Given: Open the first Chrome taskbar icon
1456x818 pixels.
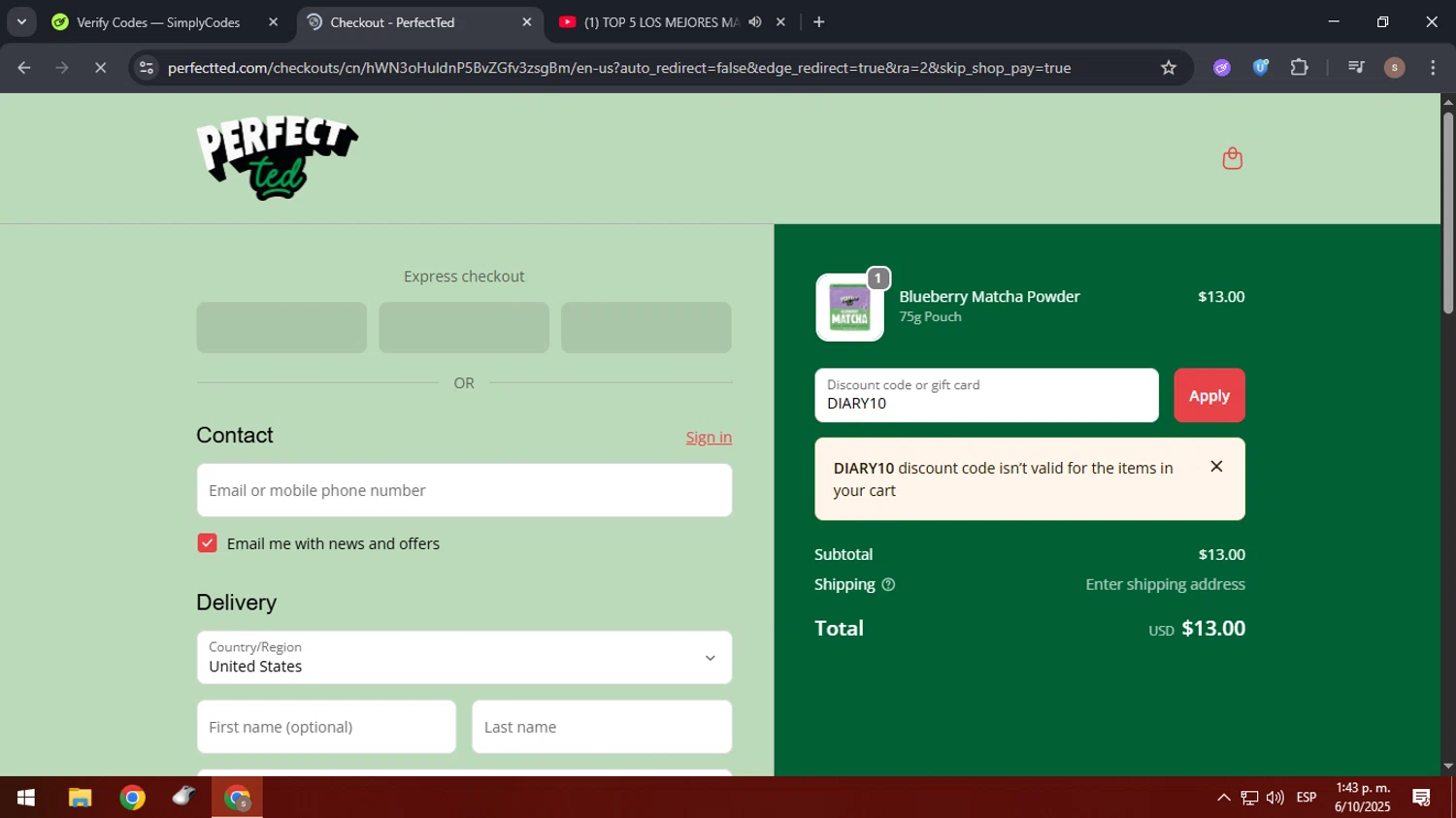Looking at the screenshot, I should (132, 798).
